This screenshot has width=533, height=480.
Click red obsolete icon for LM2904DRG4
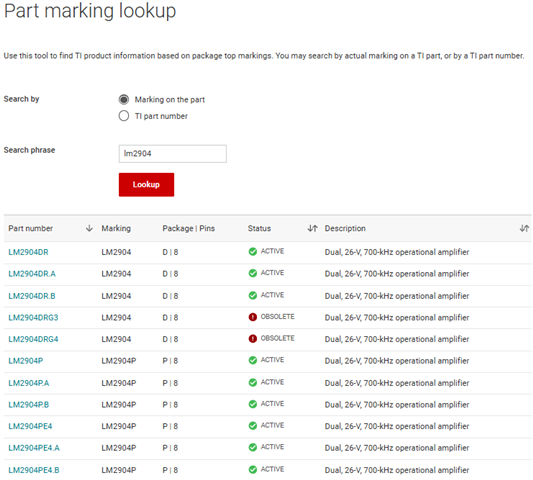pos(253,339)
